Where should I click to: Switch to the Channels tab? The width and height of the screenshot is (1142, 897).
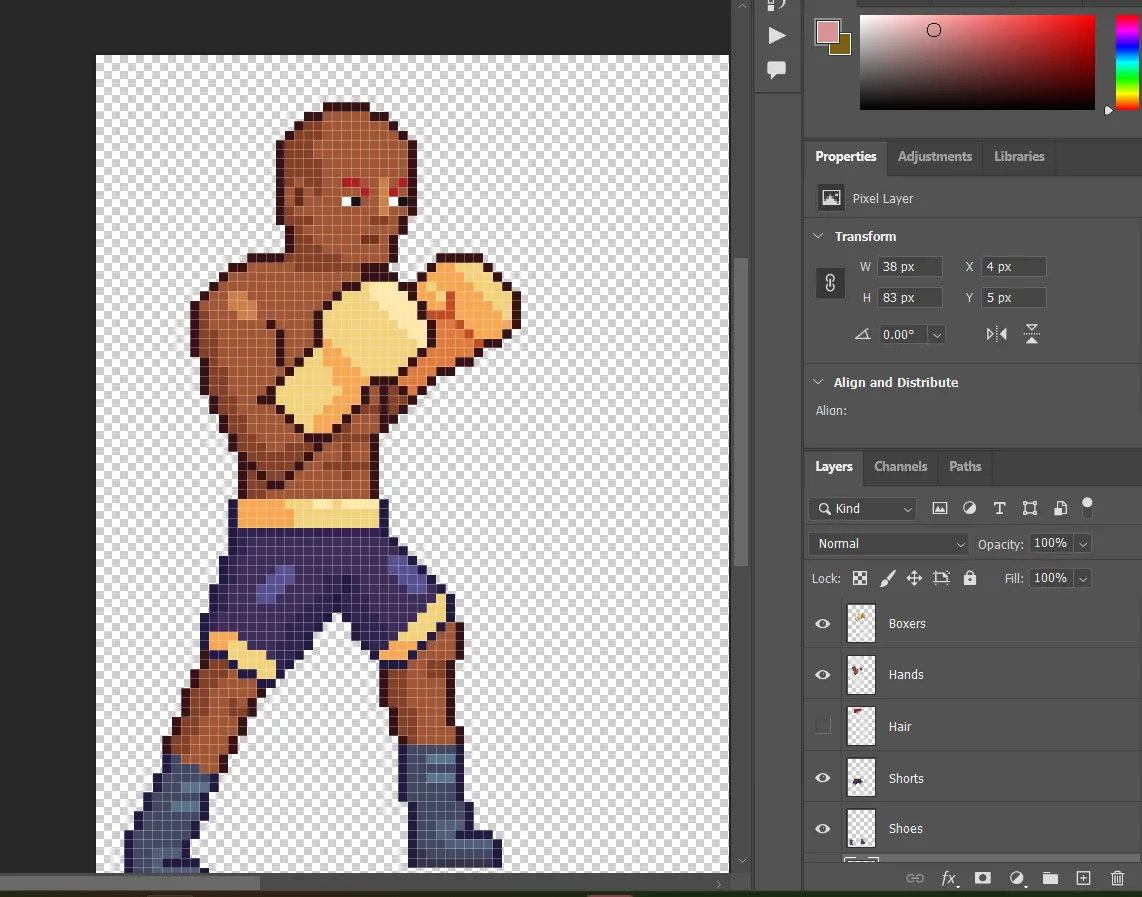tap(900, 467)
